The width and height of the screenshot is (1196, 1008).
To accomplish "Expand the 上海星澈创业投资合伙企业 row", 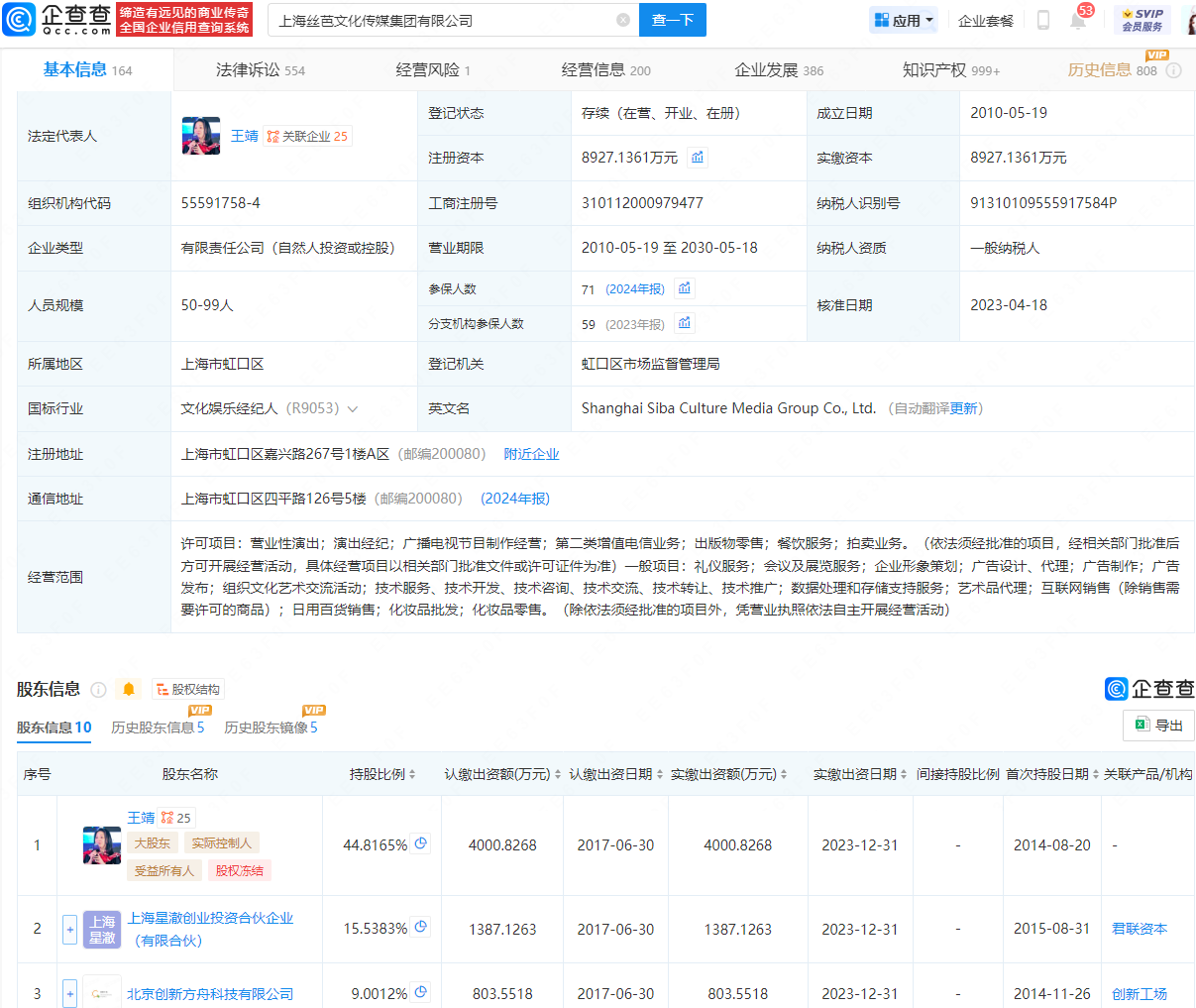I will click(x=69, y=930).
